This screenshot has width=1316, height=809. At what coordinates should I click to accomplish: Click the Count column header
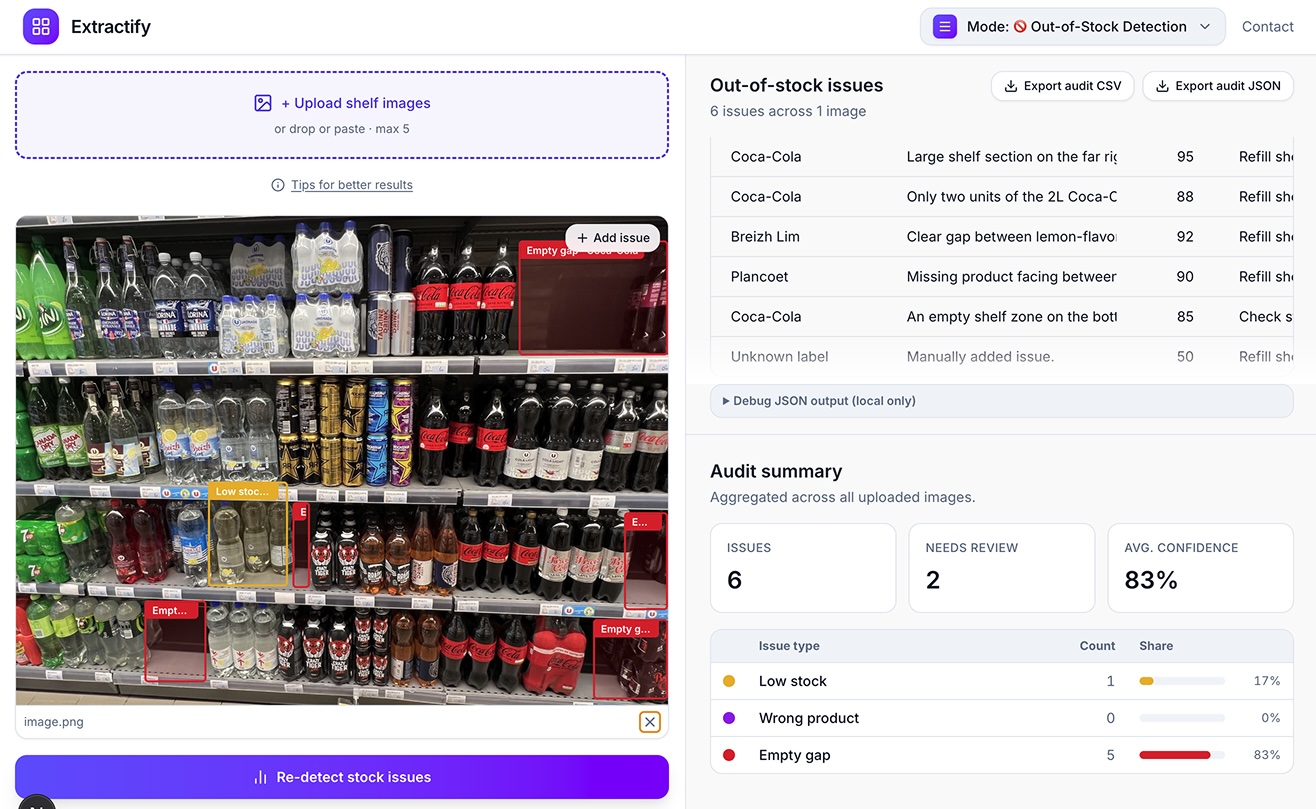1097,646
